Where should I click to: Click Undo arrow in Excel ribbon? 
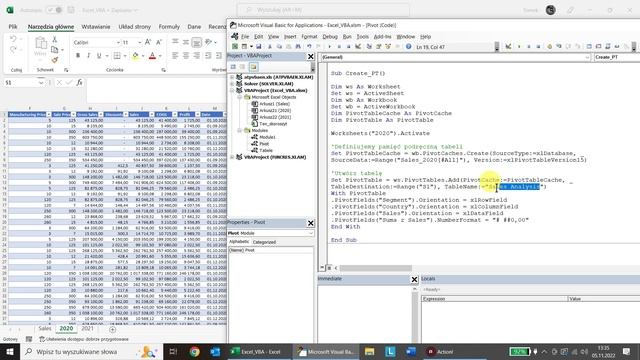[13, 39]
